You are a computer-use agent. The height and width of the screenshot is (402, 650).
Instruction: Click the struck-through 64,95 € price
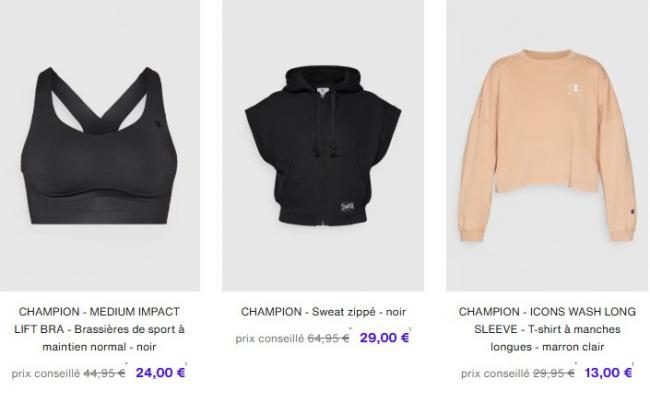point(328,338)
